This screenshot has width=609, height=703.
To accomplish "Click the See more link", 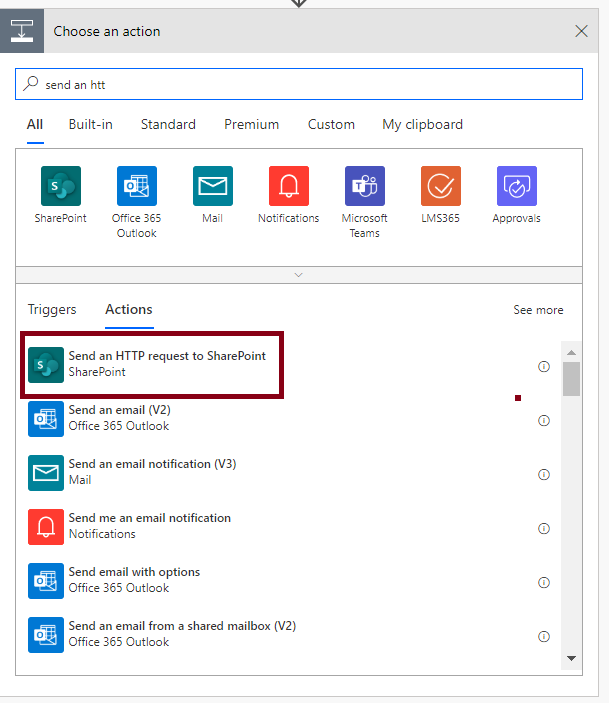I will pos(538,310).
